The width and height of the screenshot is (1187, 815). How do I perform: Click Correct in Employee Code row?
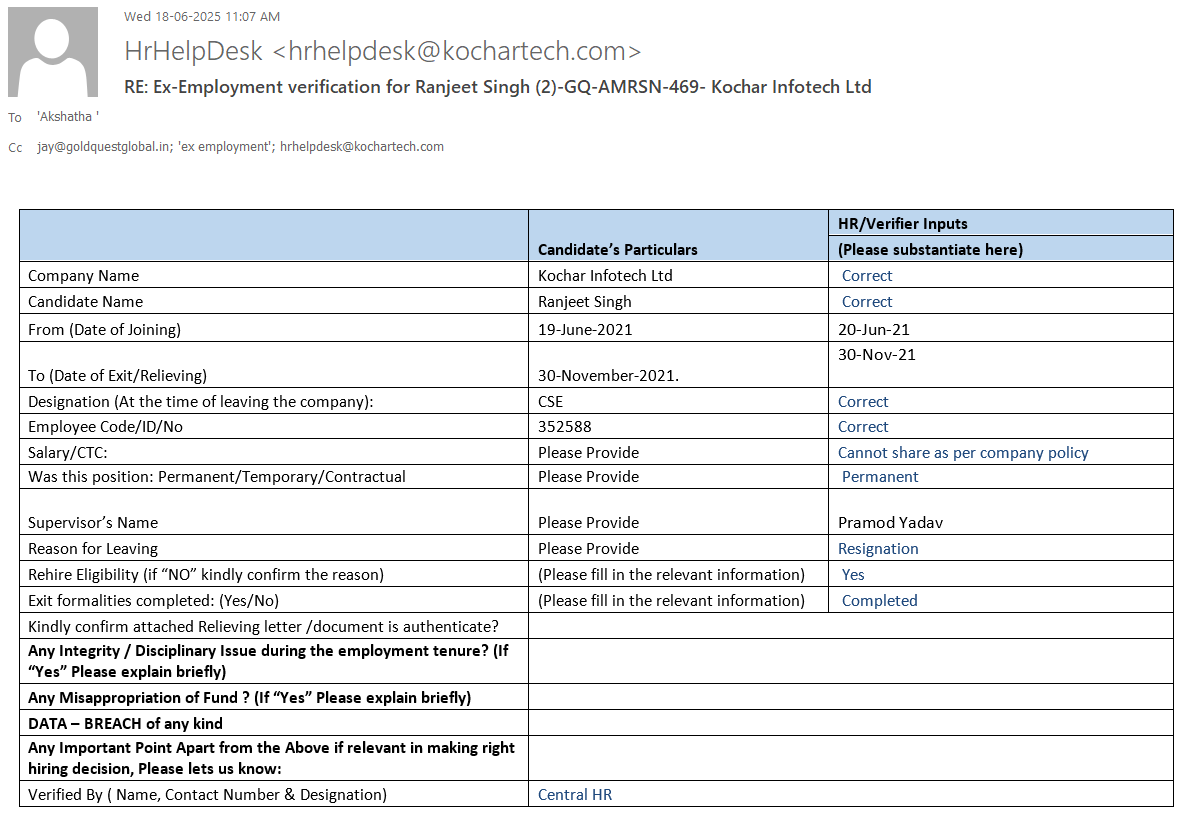[x=863, y=427]
